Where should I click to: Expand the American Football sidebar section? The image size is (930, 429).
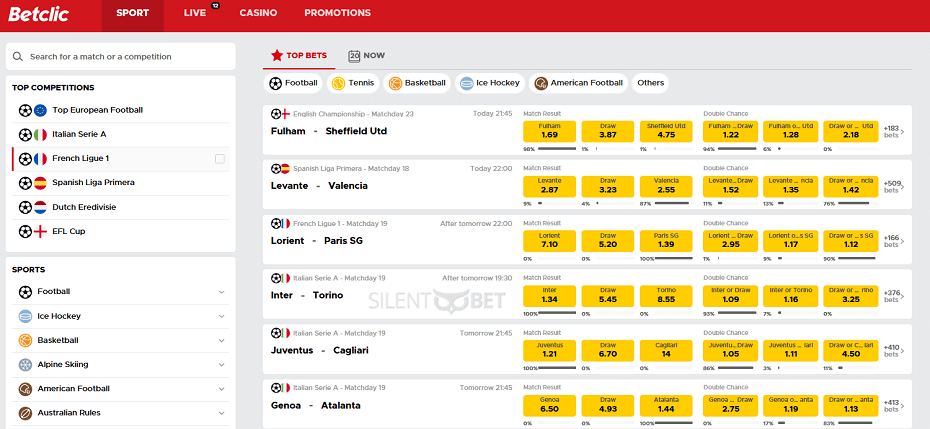click(221, 389)
